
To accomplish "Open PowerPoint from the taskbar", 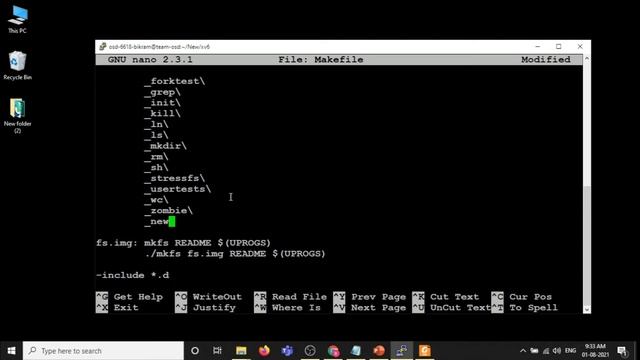I will (379, 351).
